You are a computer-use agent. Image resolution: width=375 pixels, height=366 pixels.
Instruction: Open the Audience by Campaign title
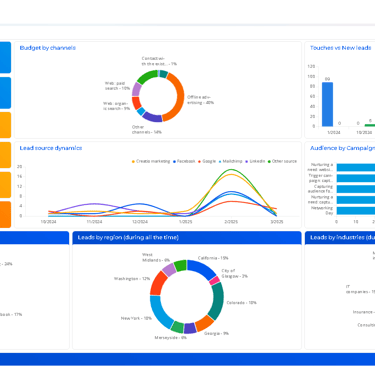(342, 148)
